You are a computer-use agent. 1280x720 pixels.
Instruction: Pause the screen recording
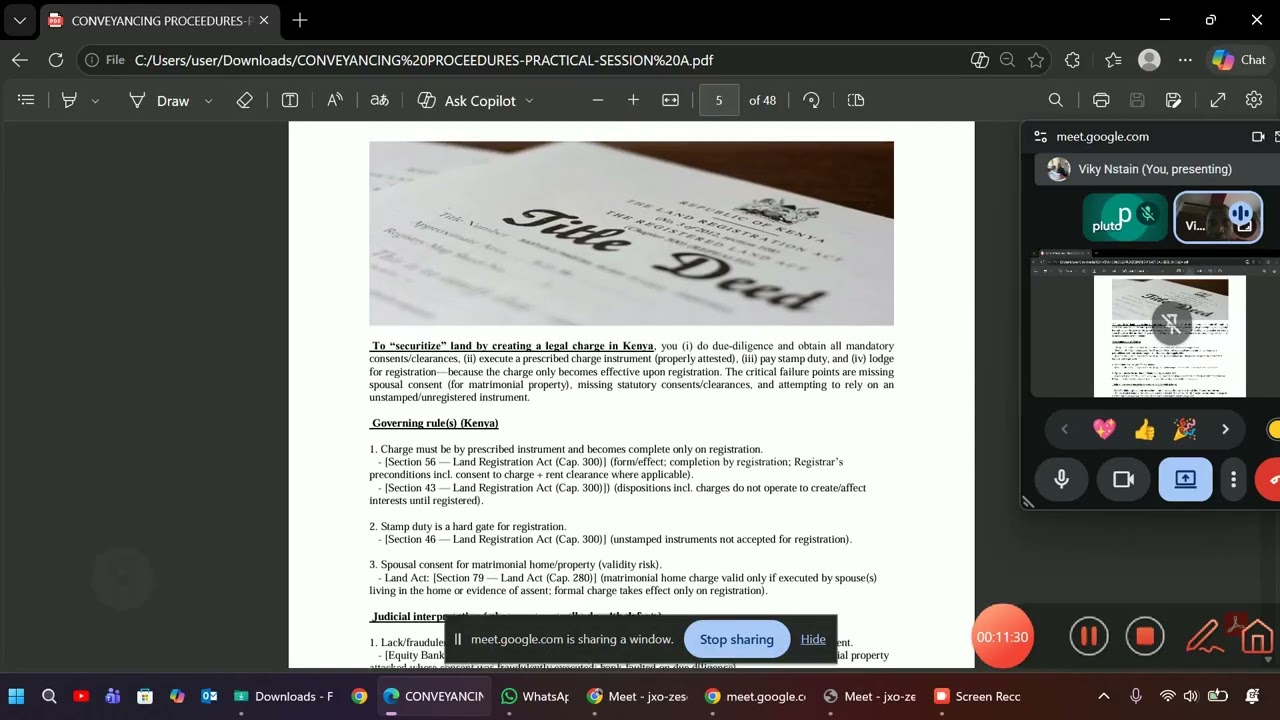[x=1089, y=636]
